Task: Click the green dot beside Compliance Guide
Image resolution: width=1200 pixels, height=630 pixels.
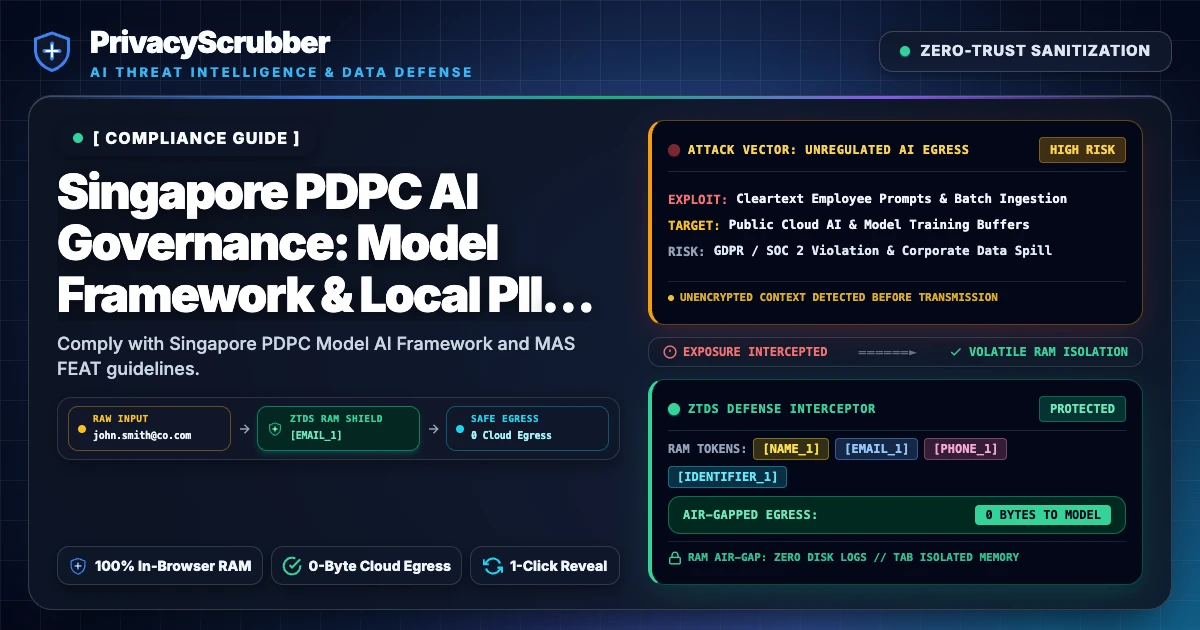Action: [78, 138]
